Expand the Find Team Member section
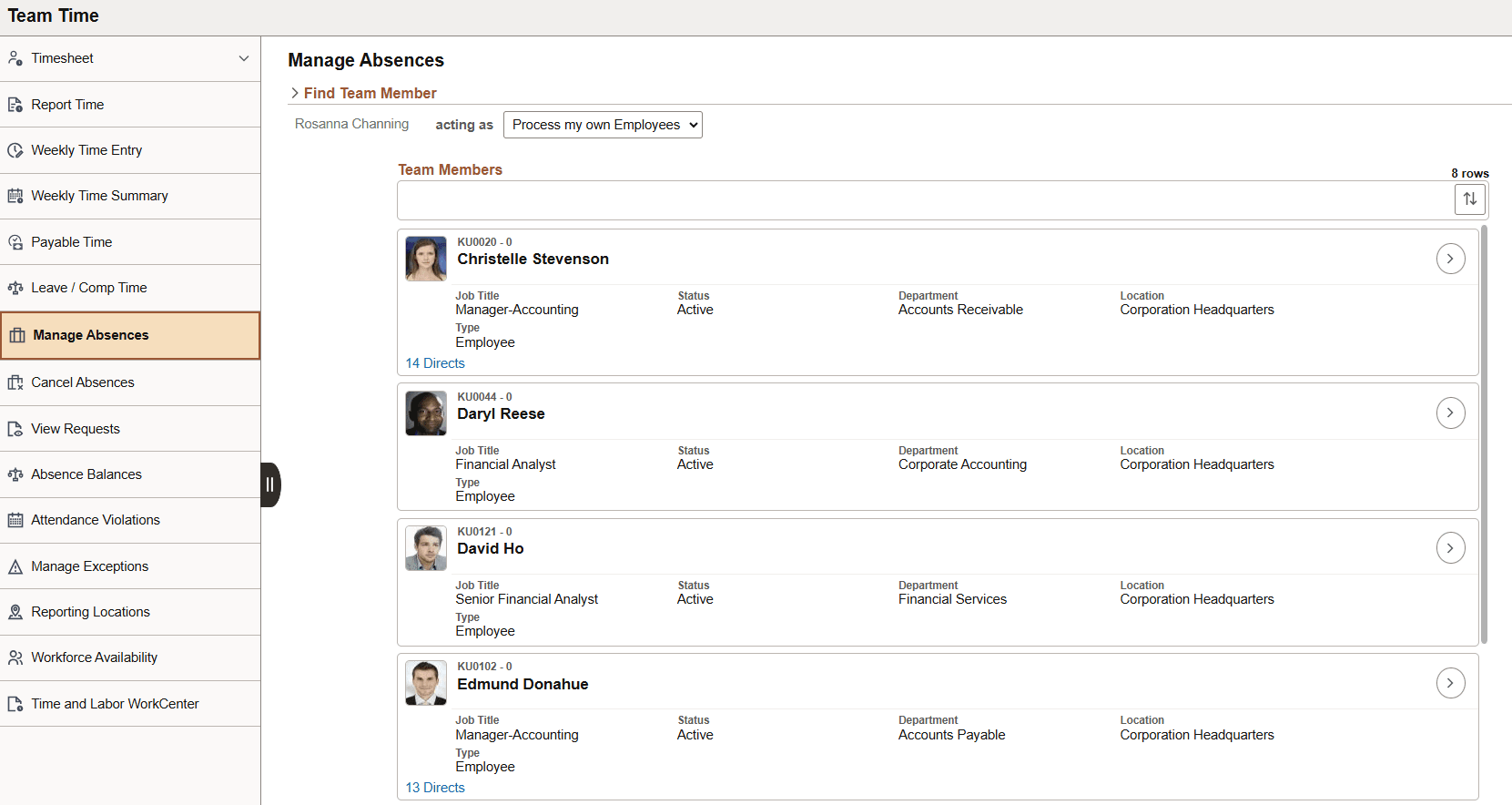The height and width of the screenshot is (805, 1512). 363,93
